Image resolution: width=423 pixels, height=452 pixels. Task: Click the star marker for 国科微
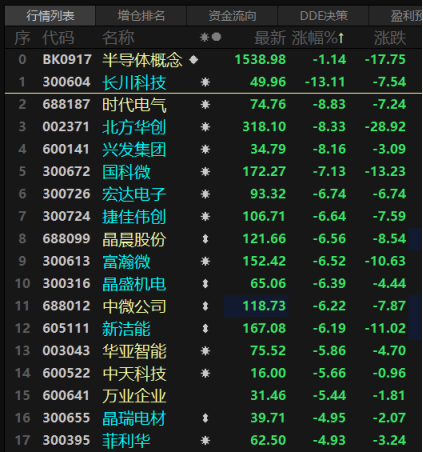[205, 171]
